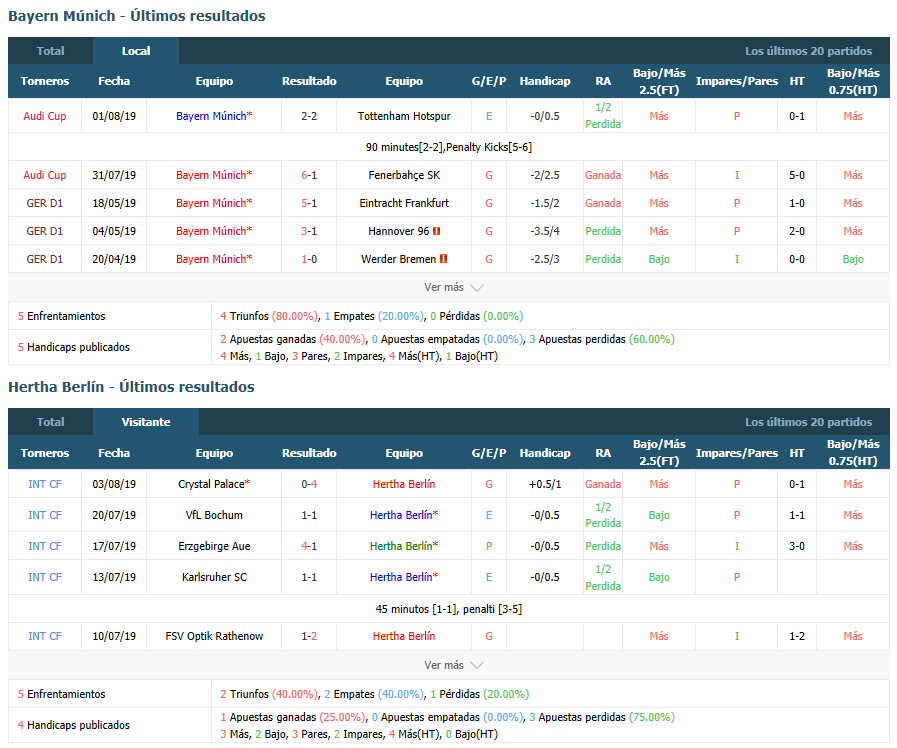The height and width of the screenshot is (748, 897).
Task: Open GER D1 tournament for 18/05/19 match
Action: click(x=45, y=203)
